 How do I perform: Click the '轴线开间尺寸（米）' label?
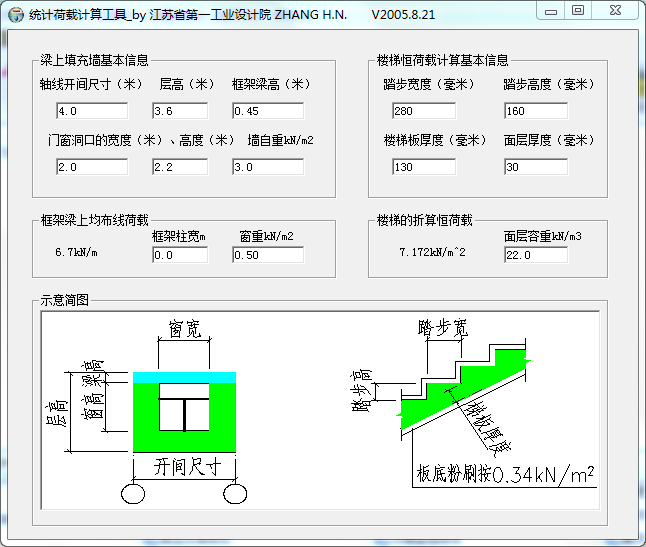(91, 84)
